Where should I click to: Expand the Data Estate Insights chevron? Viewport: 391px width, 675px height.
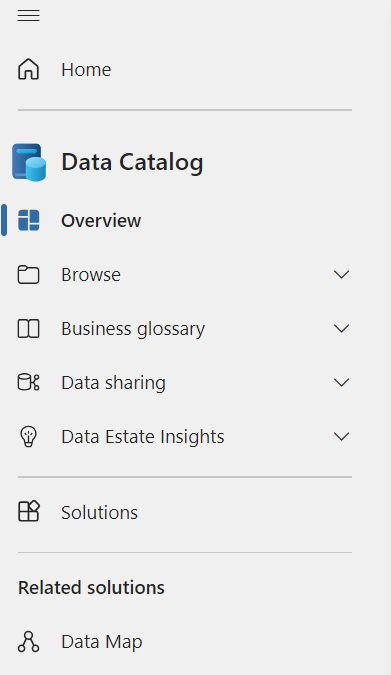pos(341,437)
